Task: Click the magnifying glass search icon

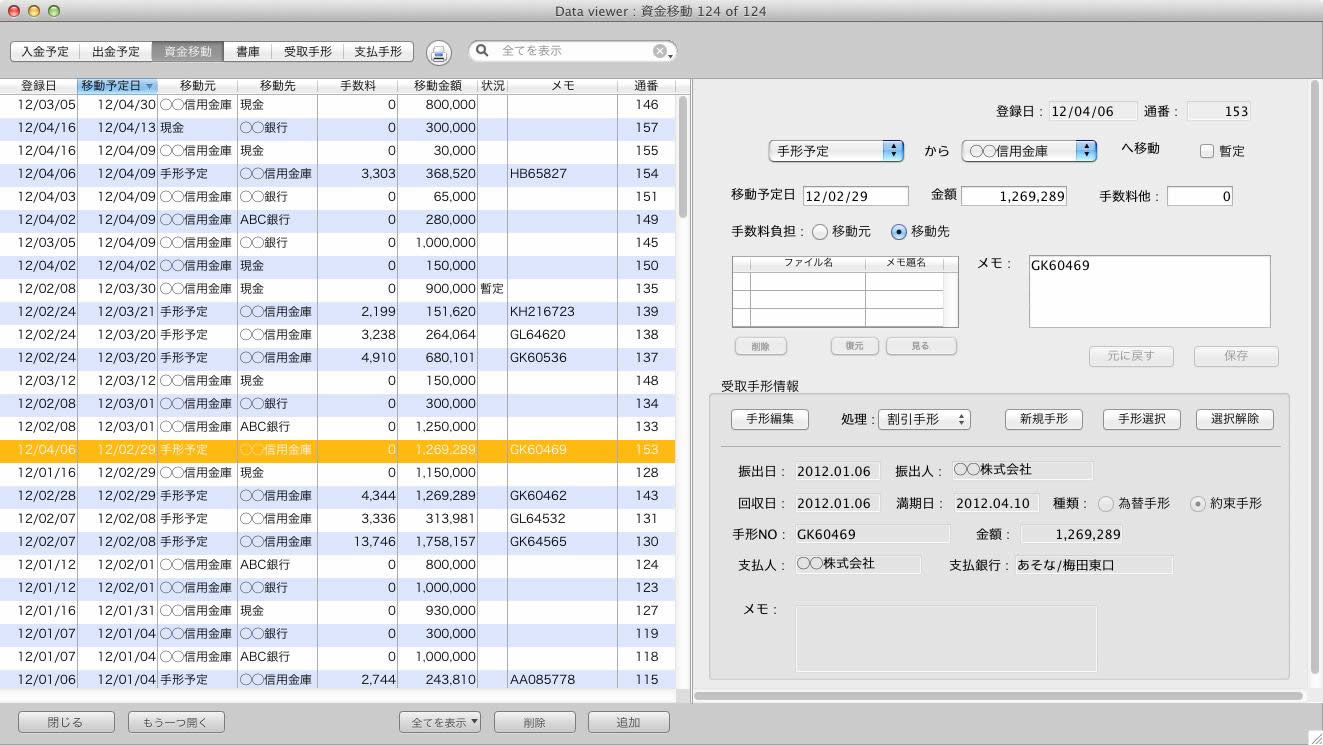Action: point(483,51)
